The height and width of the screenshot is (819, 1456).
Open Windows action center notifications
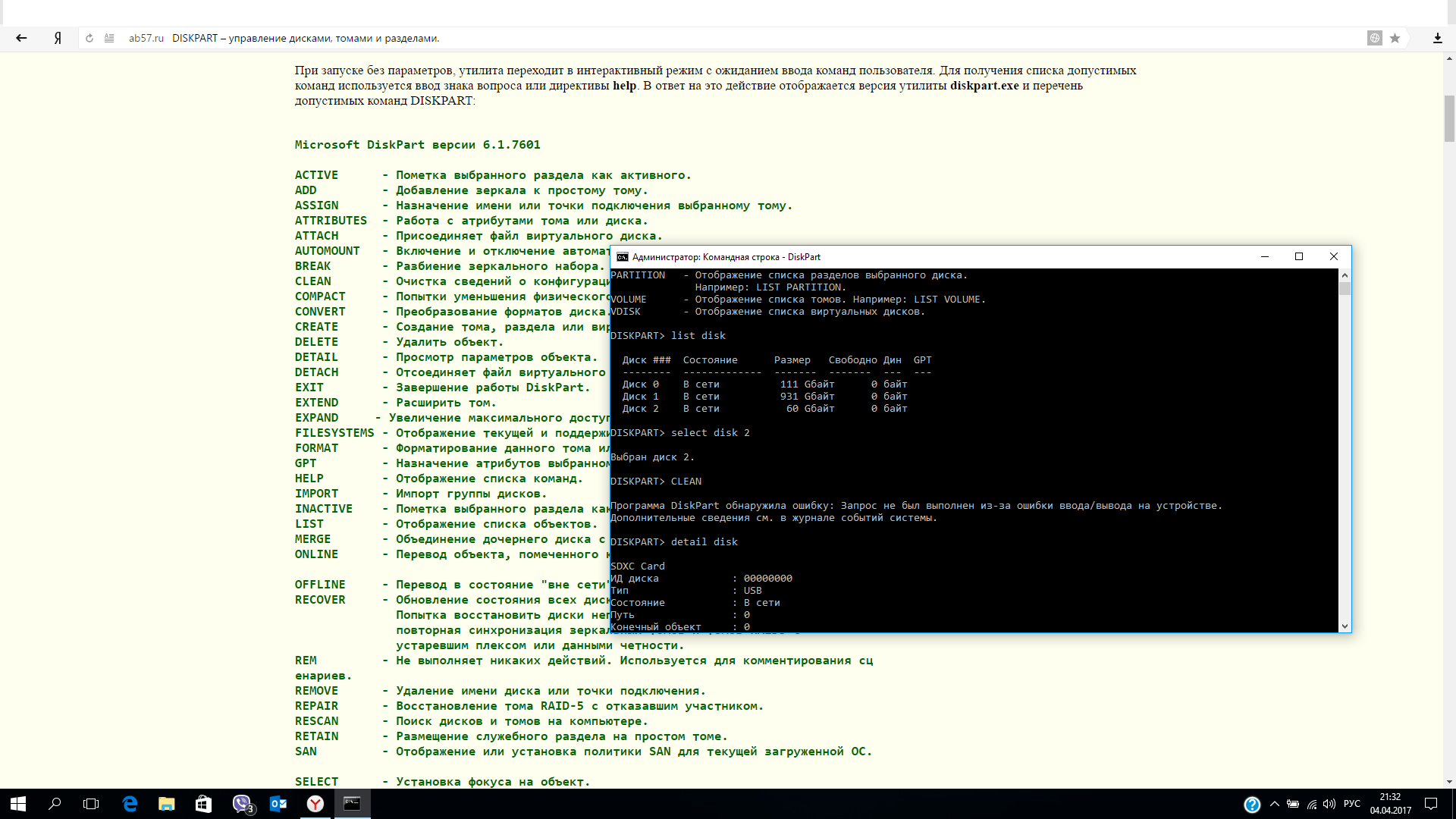point(1431,804)
